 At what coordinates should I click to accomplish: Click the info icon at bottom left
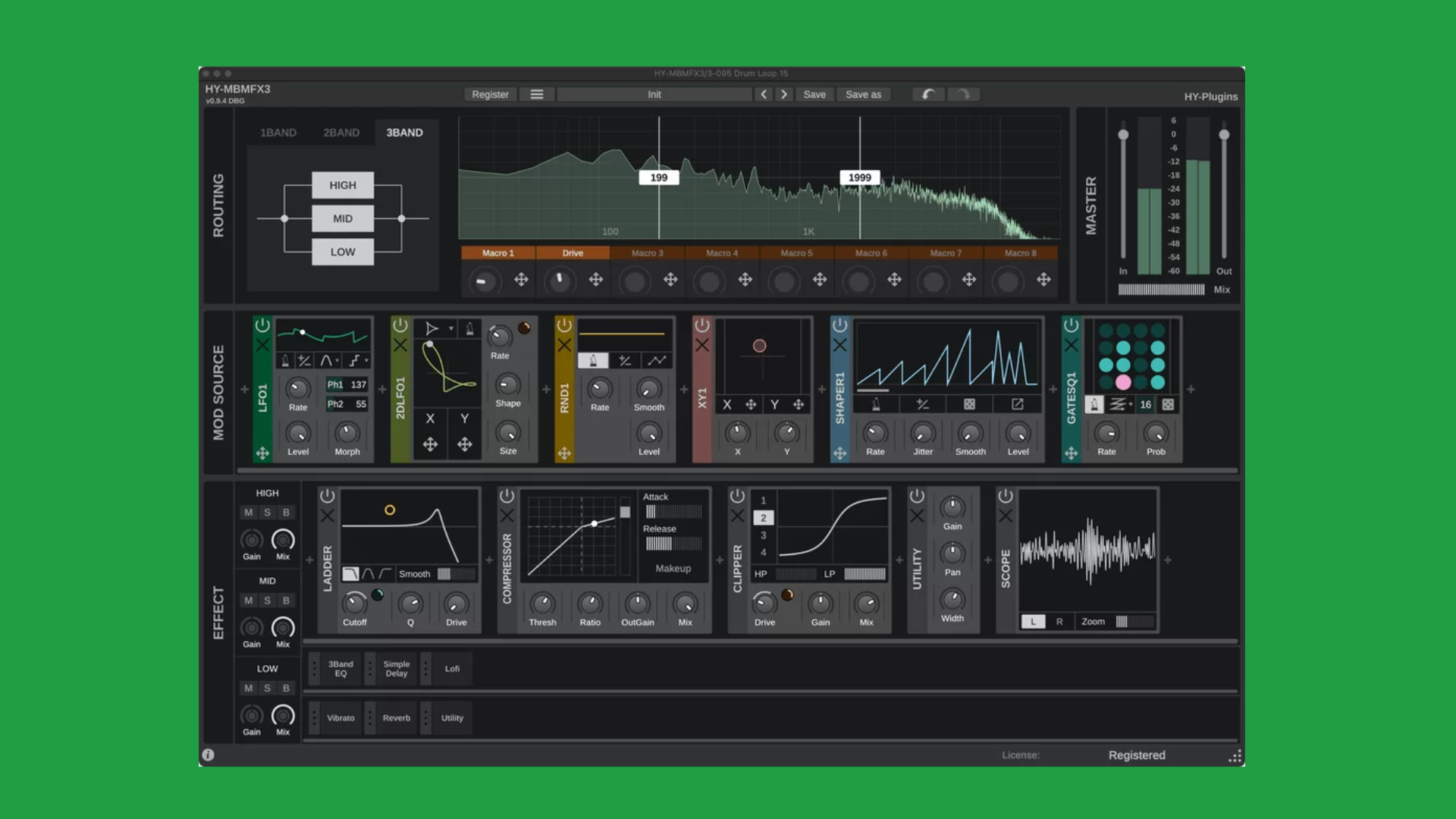point(208,755)
